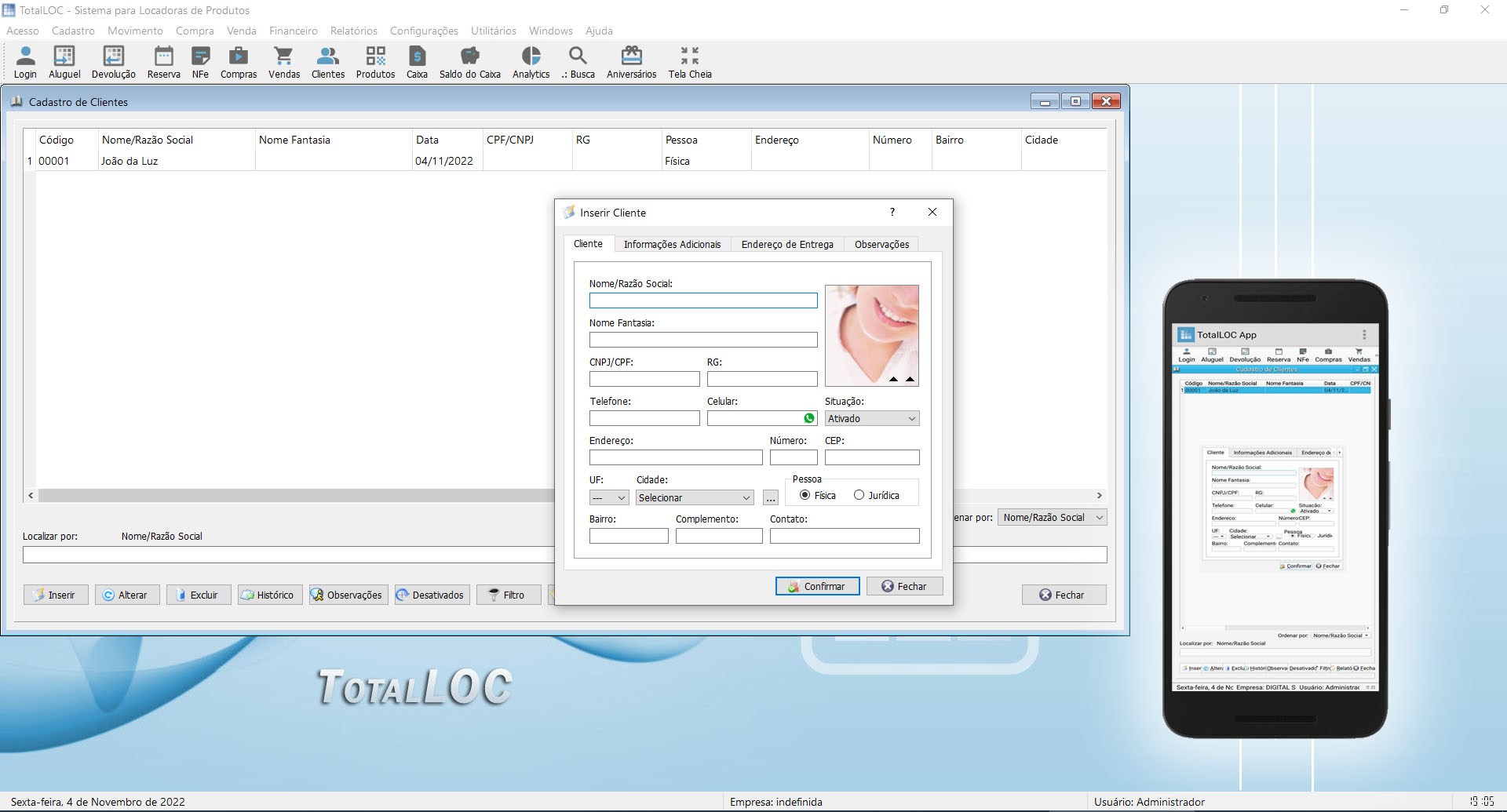
Task: Open the Caixa toolbar icon
Action: tap(417, 62)
